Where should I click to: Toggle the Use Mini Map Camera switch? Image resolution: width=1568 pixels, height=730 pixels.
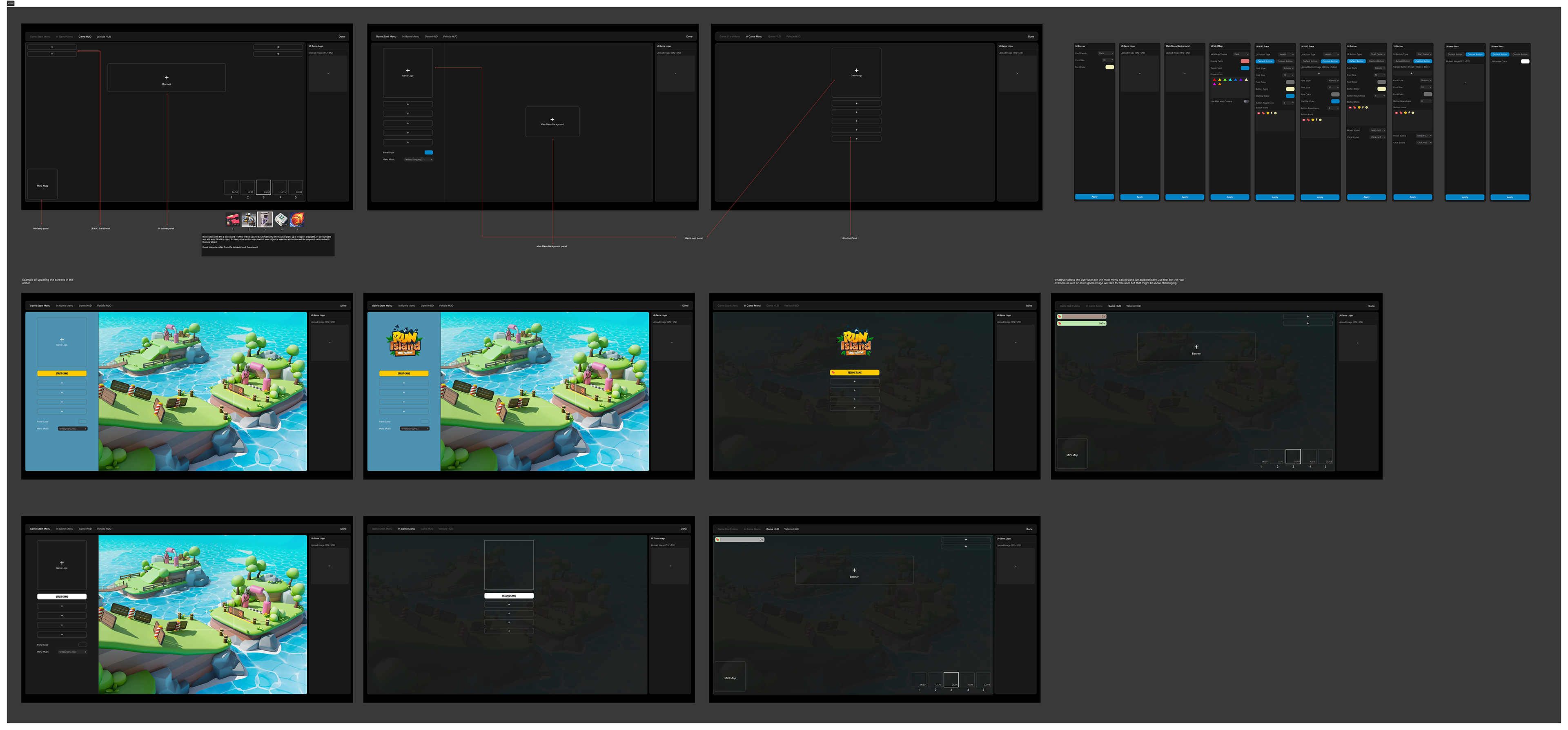coord(1247,102)
